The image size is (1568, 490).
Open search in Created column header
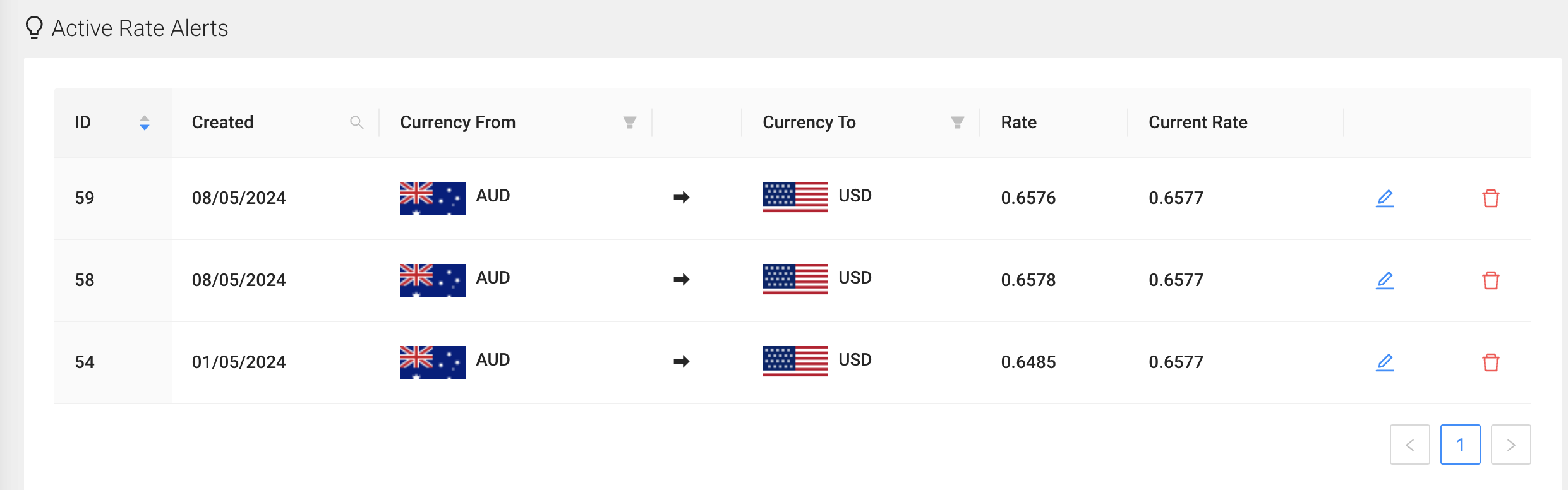[x=356, y=122]
